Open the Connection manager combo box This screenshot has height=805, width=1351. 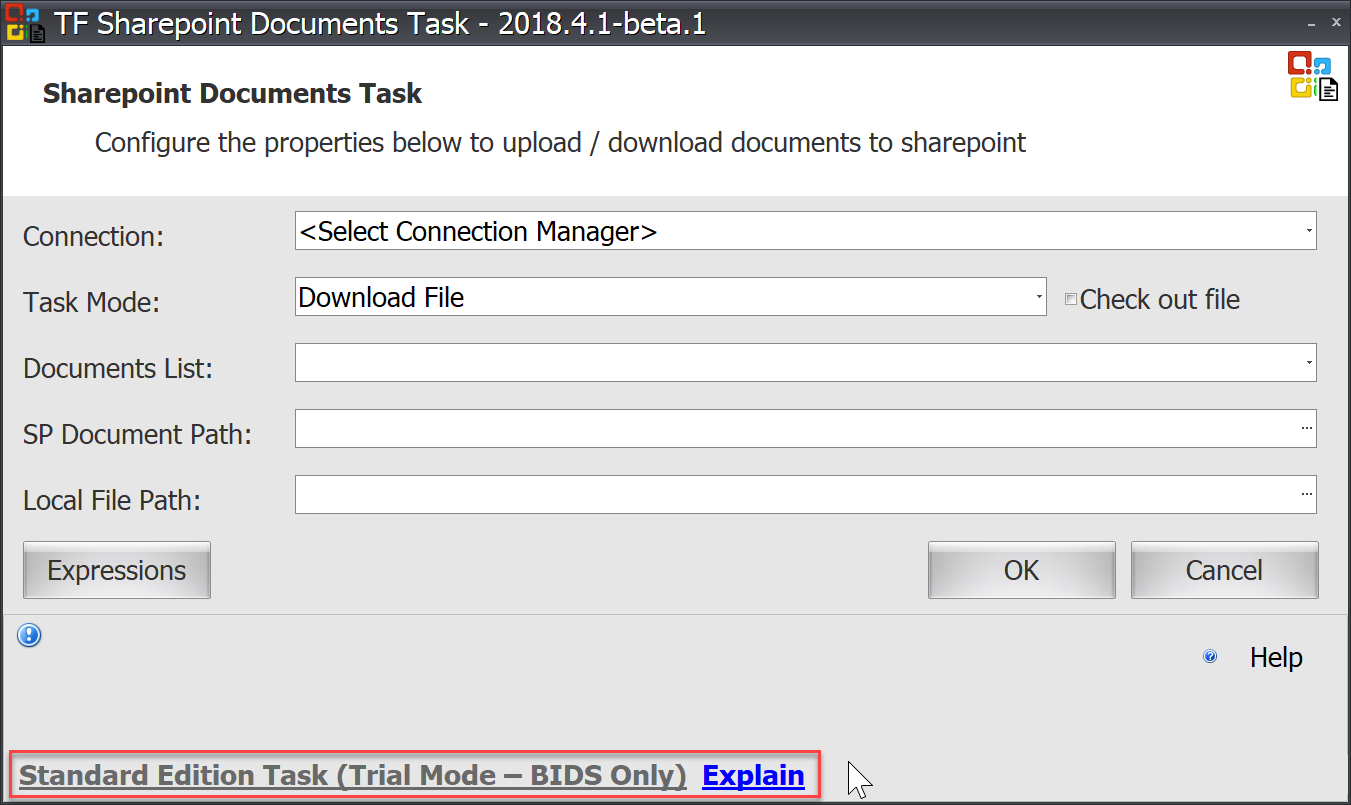700,231
